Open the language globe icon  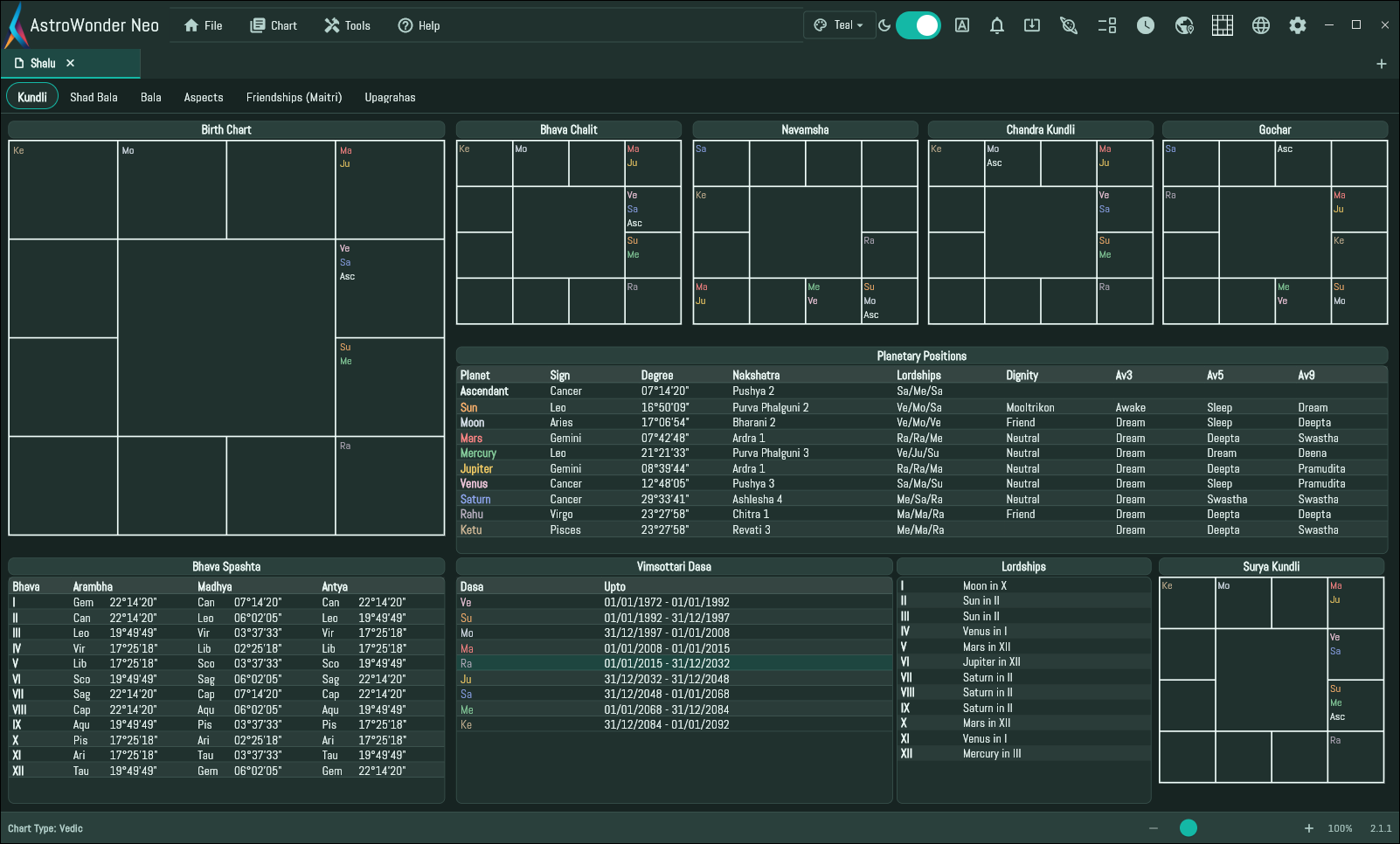pos(1261,25)
